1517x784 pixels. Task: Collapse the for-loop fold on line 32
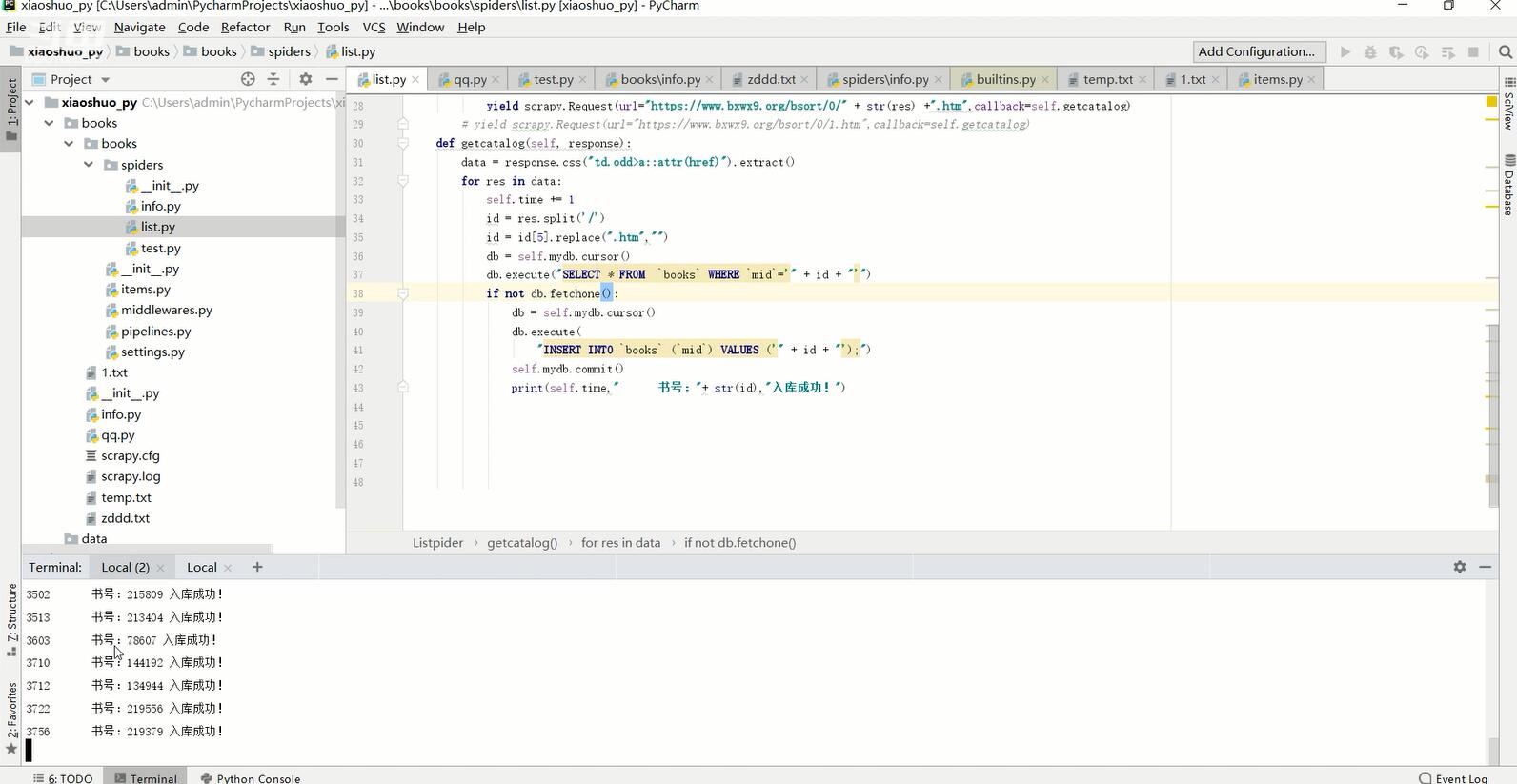[403, 181]
